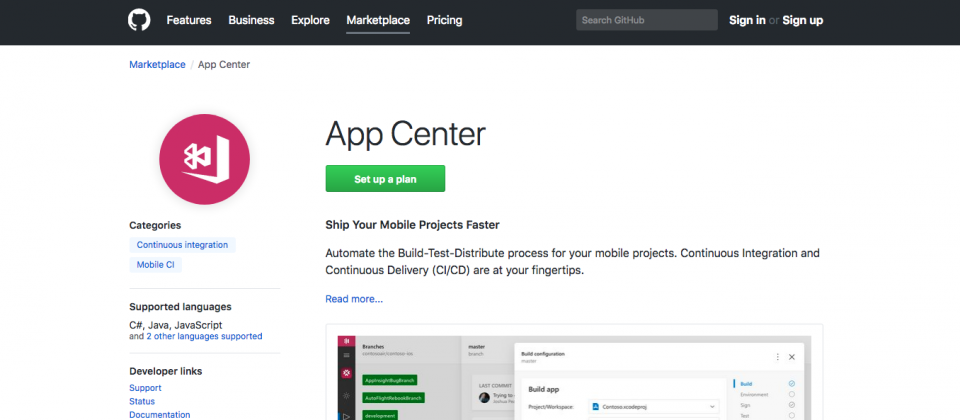
Task: Click the Sign in link
Action: coord(747,20)
